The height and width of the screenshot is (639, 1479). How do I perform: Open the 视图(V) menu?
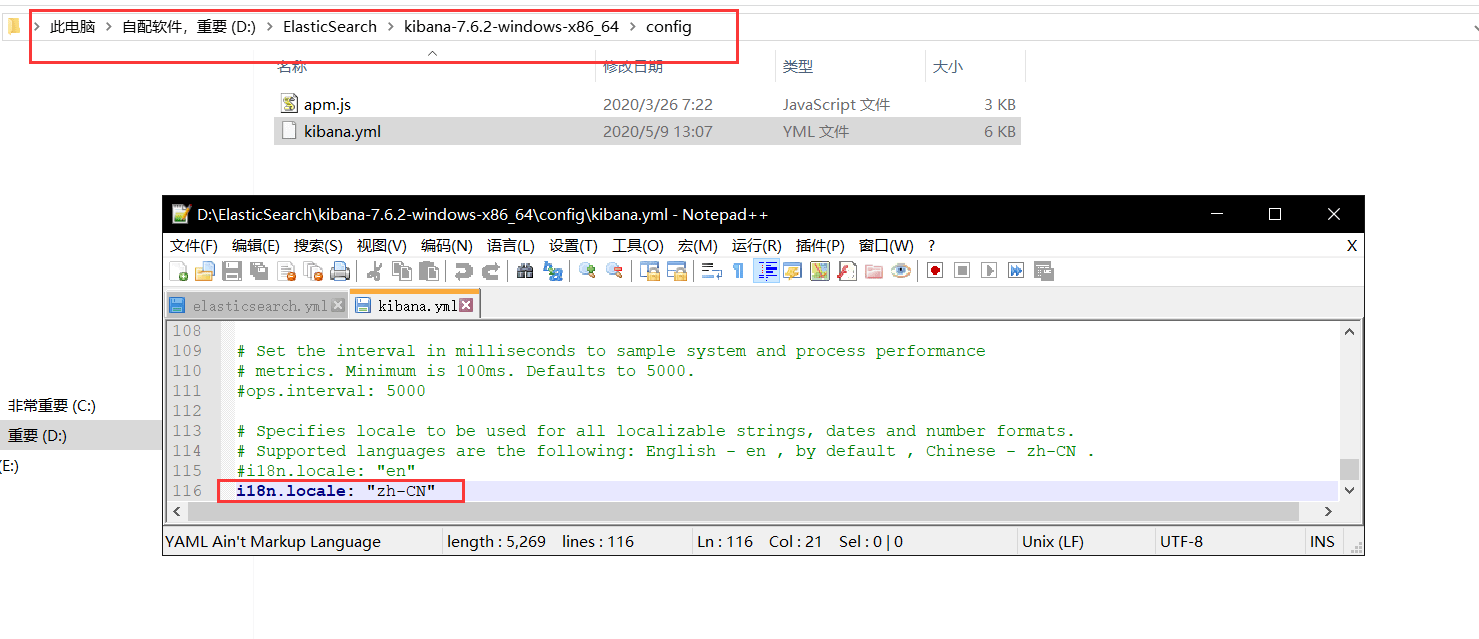point(381,245)
